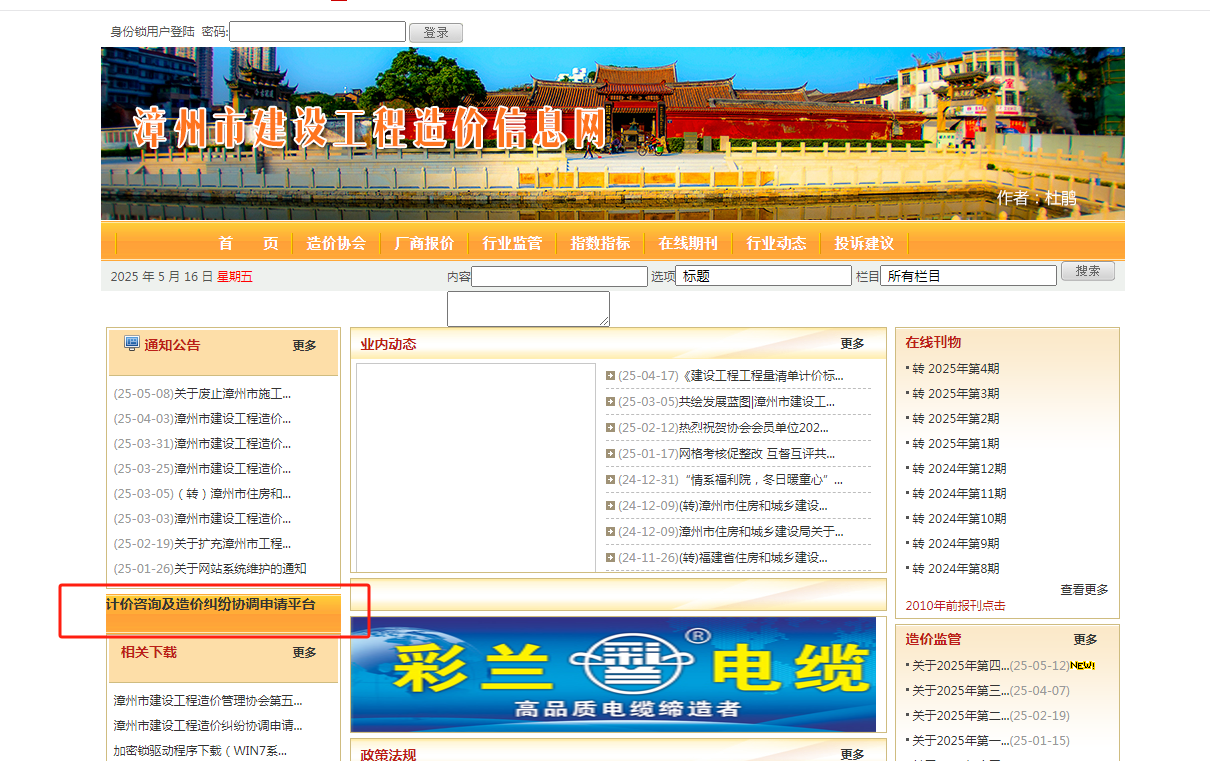
Task: Open the 行业监管 navigation item
Action: pyautogui.click(x=512, y=243)
